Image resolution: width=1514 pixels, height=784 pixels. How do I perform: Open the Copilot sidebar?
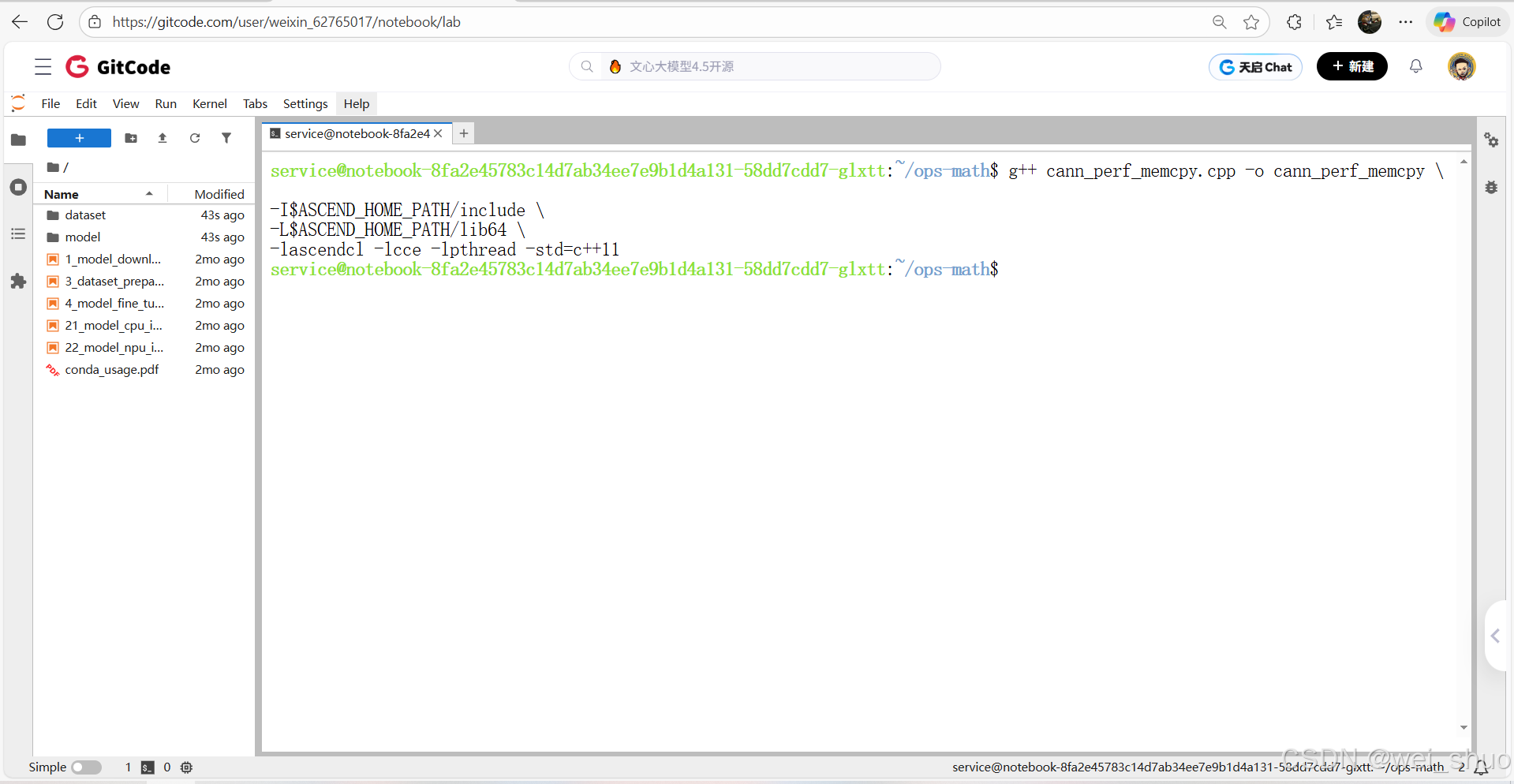[x=1467, y=22]
